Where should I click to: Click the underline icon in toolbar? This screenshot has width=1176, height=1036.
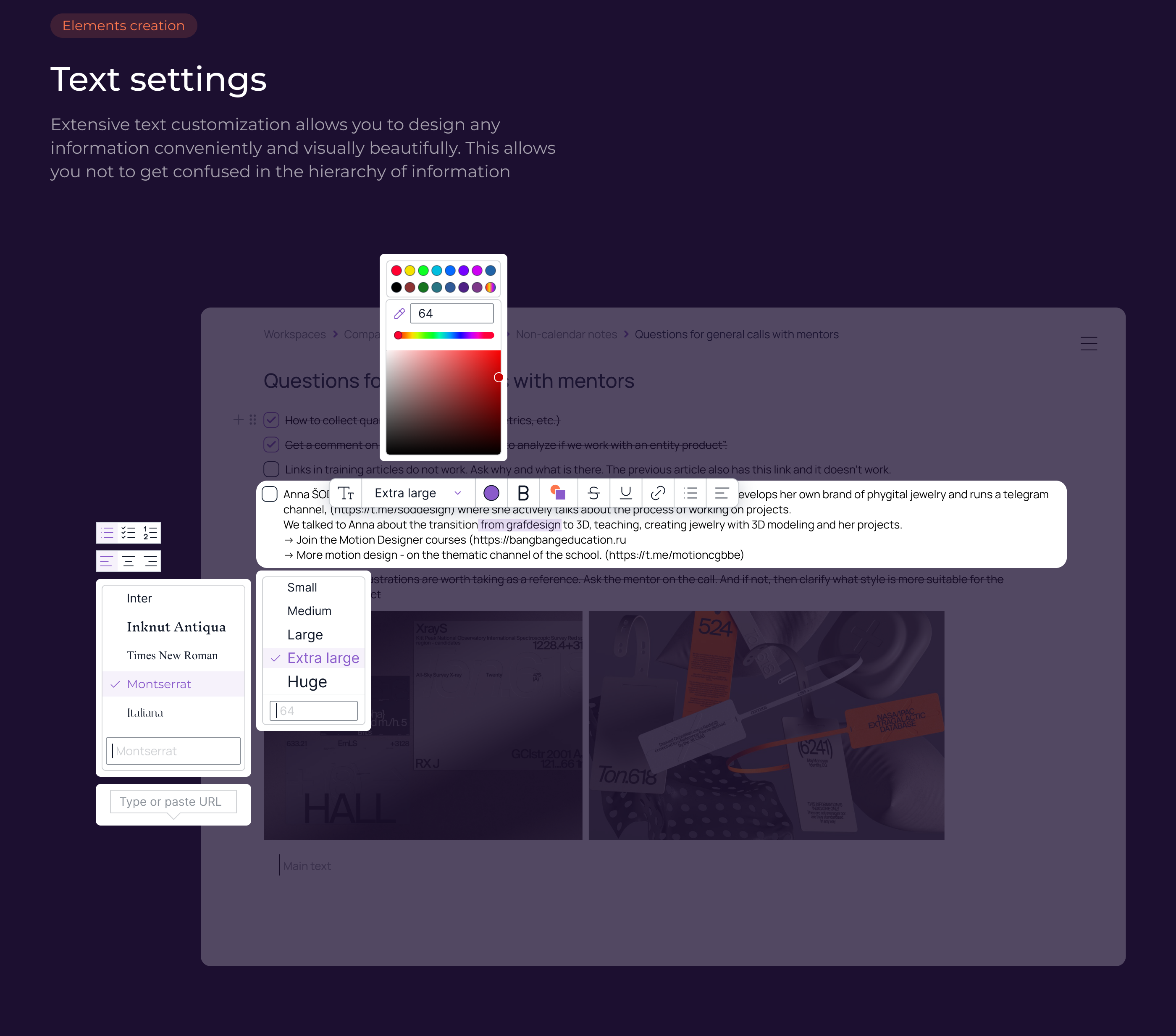626,493
